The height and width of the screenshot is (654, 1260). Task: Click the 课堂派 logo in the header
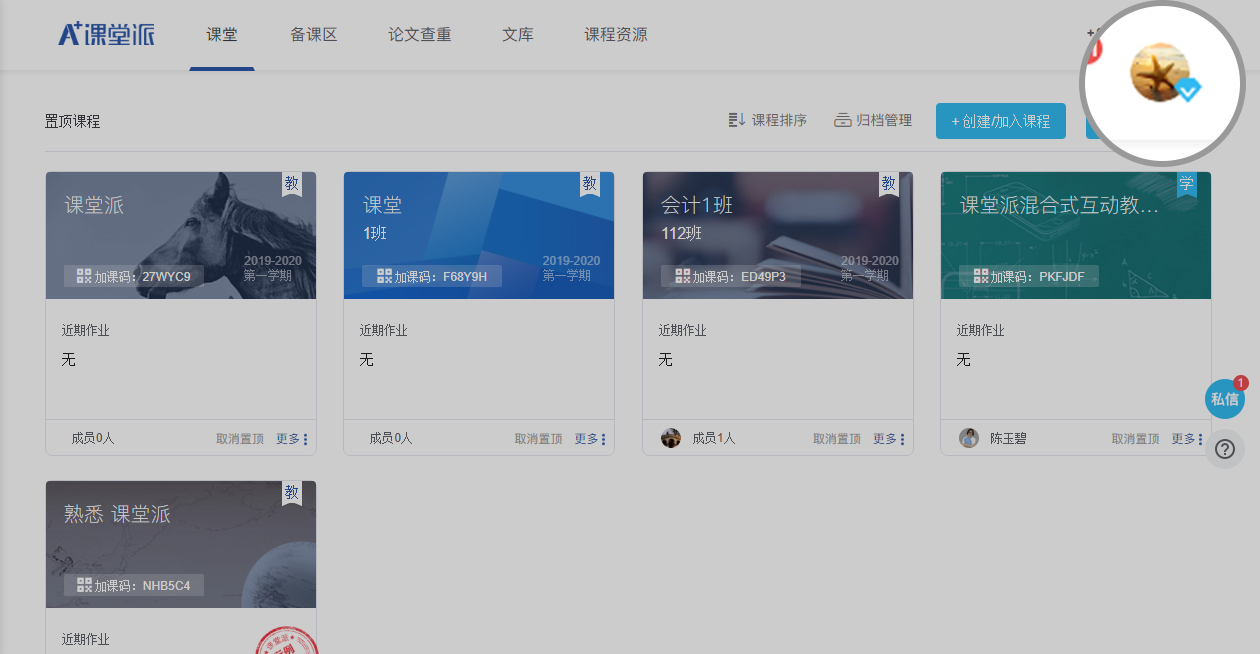107,34
